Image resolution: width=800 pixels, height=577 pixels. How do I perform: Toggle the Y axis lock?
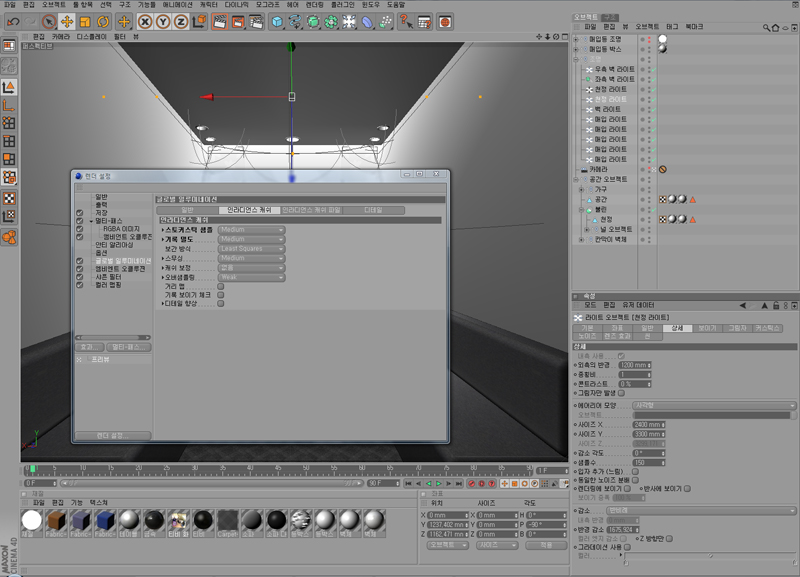(x=163, y=21)
